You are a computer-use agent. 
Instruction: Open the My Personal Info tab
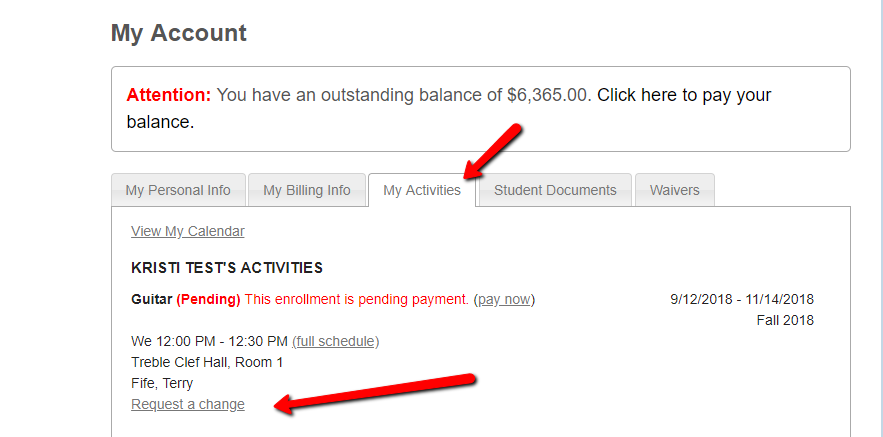click(x=178, y=190)
